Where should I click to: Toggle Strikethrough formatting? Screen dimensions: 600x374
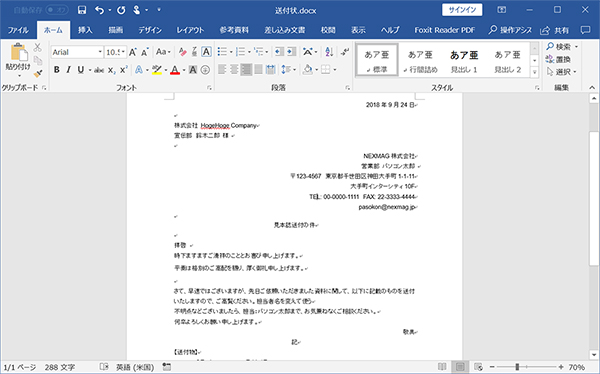click(99, 70)
